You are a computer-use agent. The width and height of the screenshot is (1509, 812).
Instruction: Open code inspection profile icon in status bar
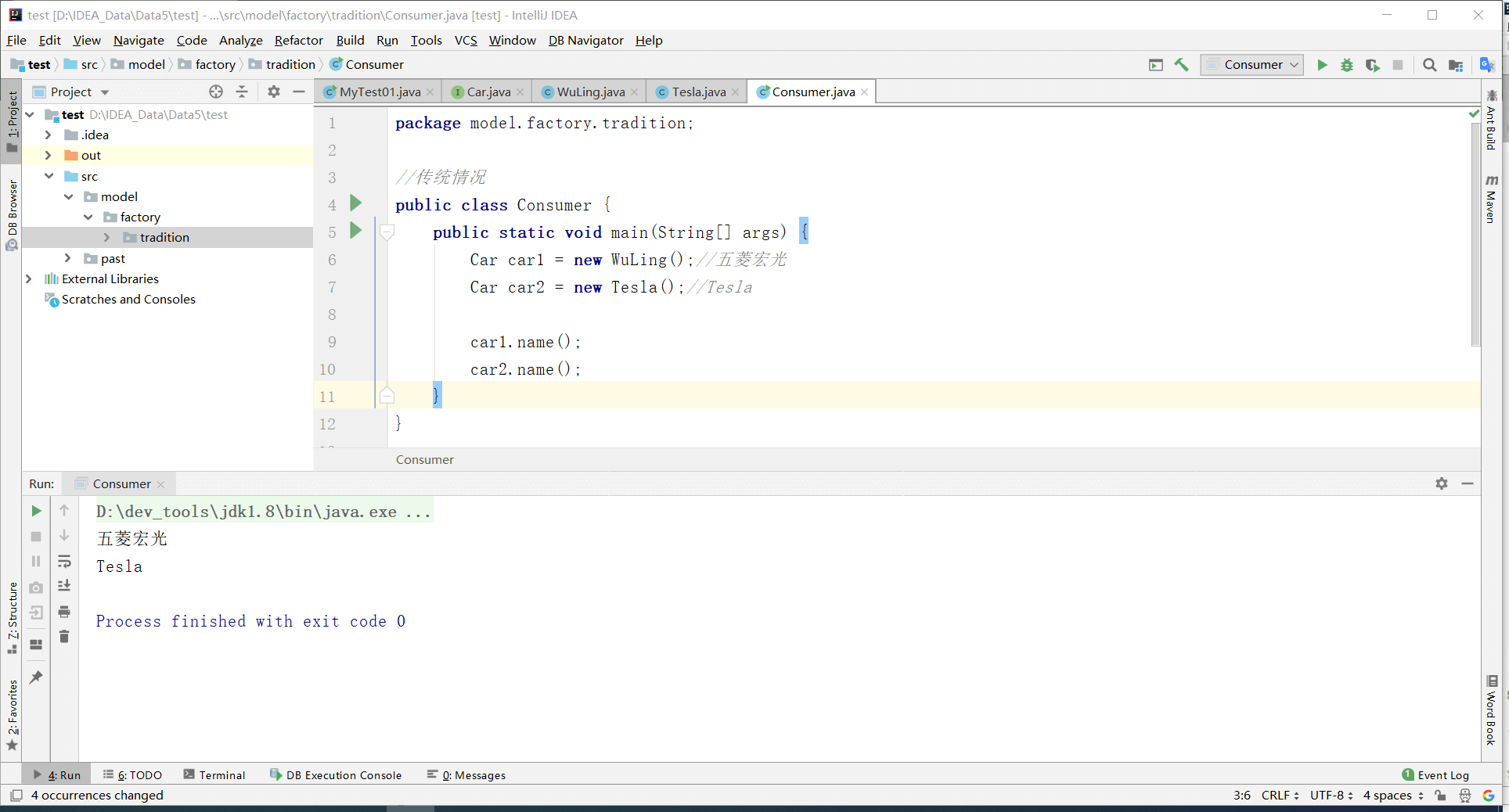1465,796
